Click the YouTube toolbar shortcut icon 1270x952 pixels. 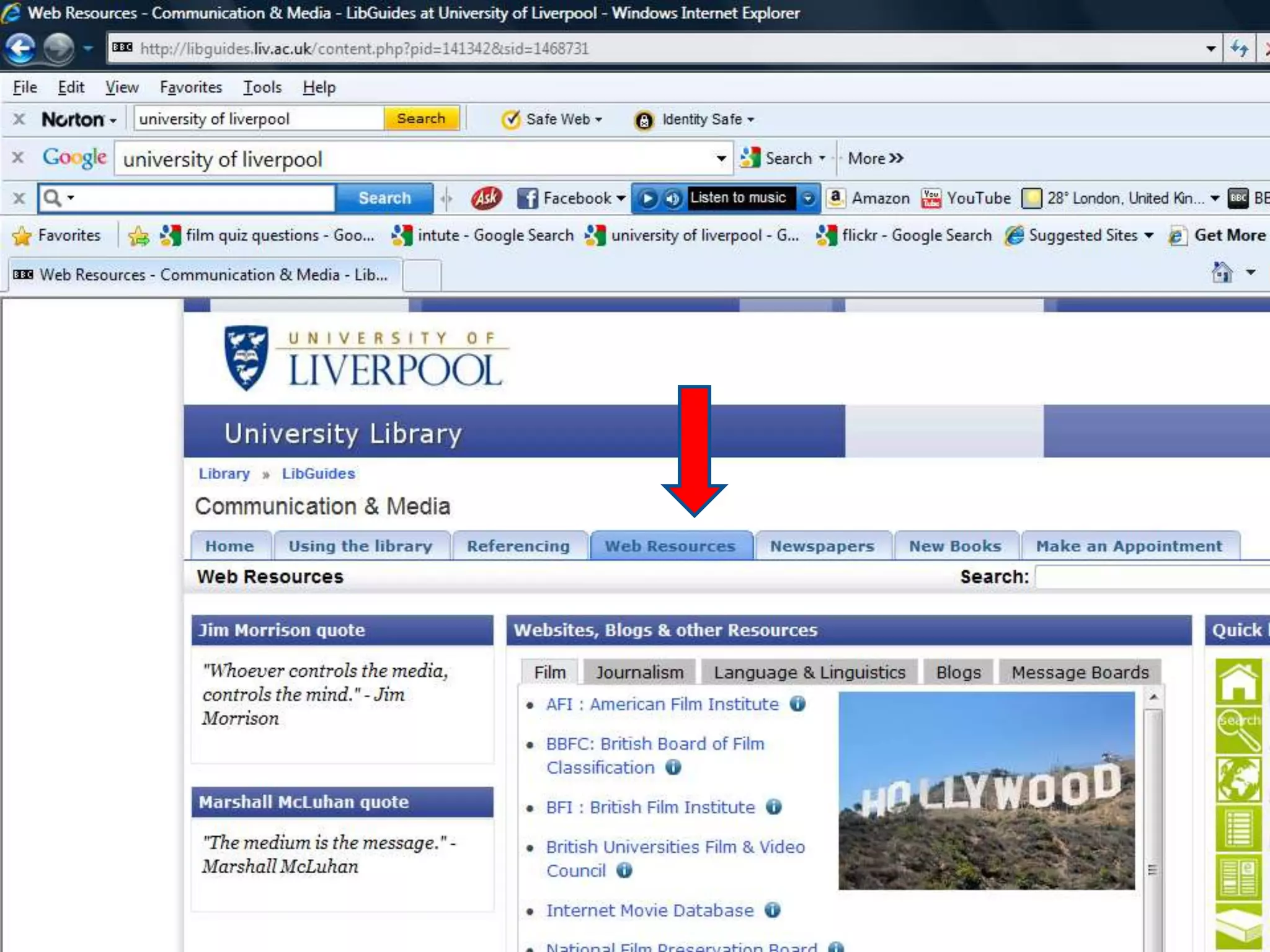(x=931, y=198)
